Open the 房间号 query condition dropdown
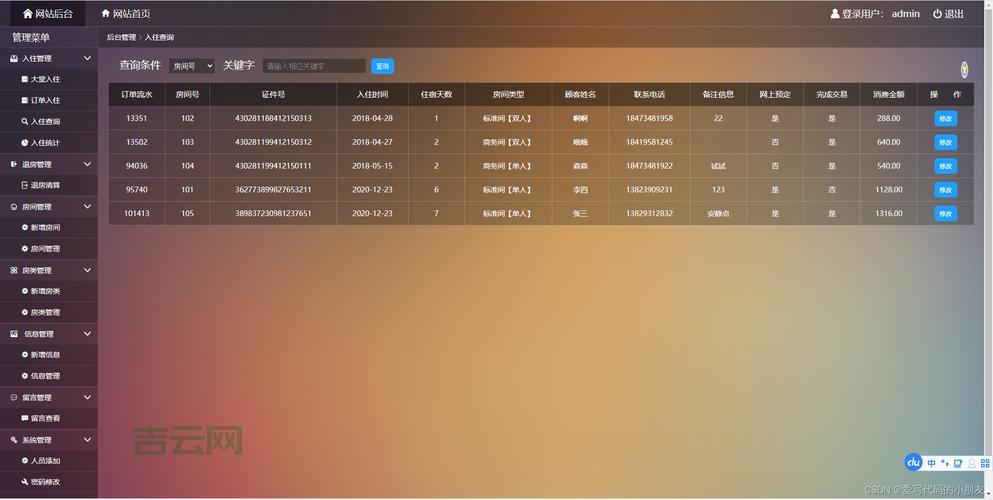The width and height of the screenshot is (993, 500). tap(192, 66)
